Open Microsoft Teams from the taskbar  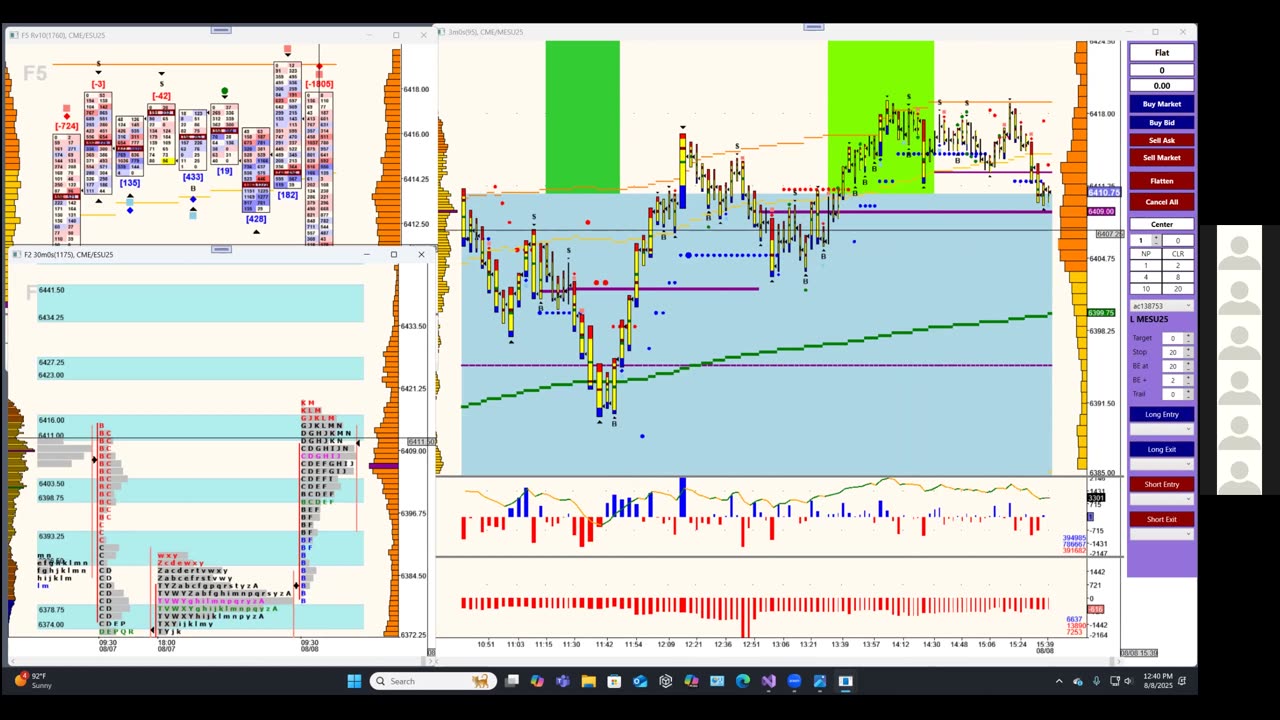point(563,681)
